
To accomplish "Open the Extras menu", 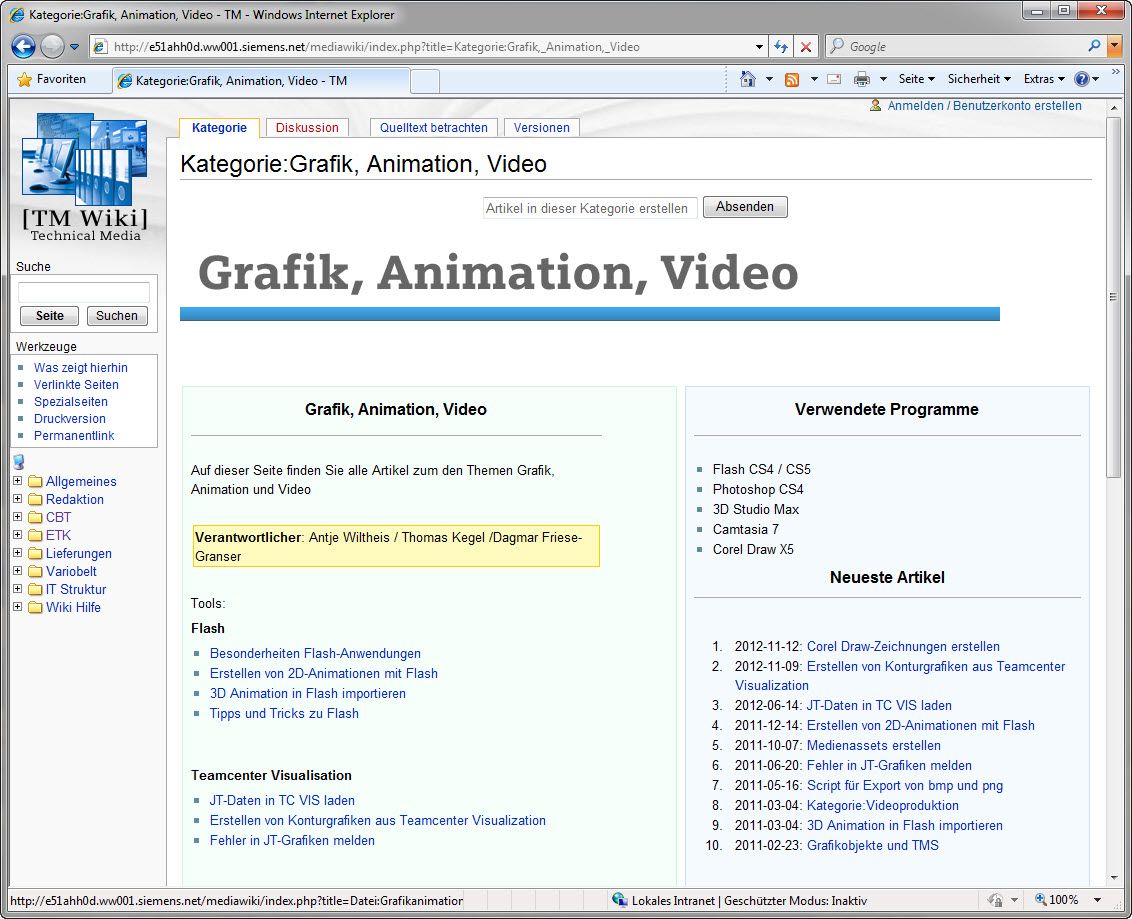I will [x=1044, y=79].
